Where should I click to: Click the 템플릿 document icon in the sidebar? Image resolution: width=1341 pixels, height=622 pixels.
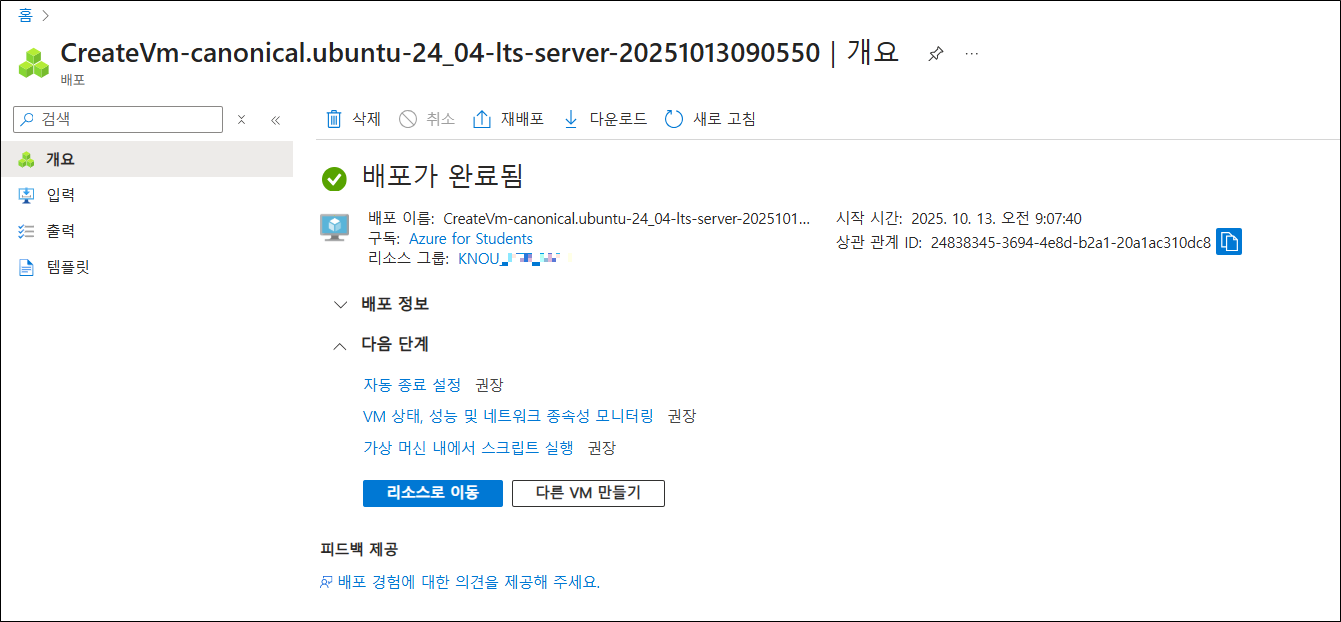pyautogui.click(x=26, y=267)
